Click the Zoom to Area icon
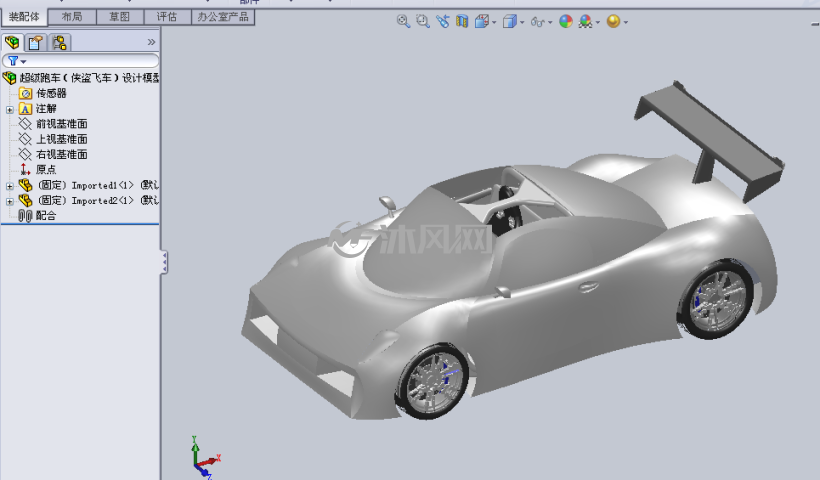Image resolution: width=820 pixels, height=480 pixels. click(423, 21)
